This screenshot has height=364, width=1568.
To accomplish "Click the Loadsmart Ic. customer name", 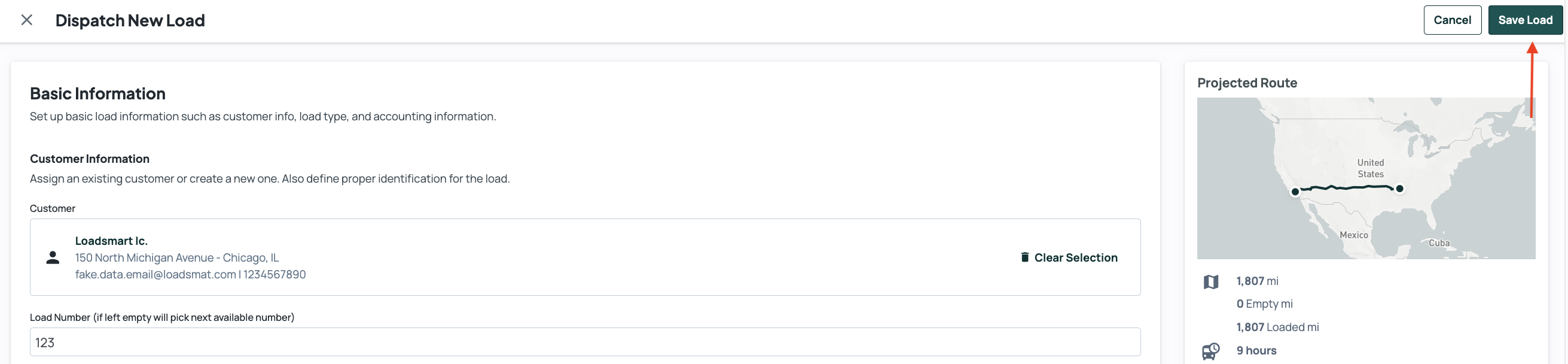I will click(111, 241).
